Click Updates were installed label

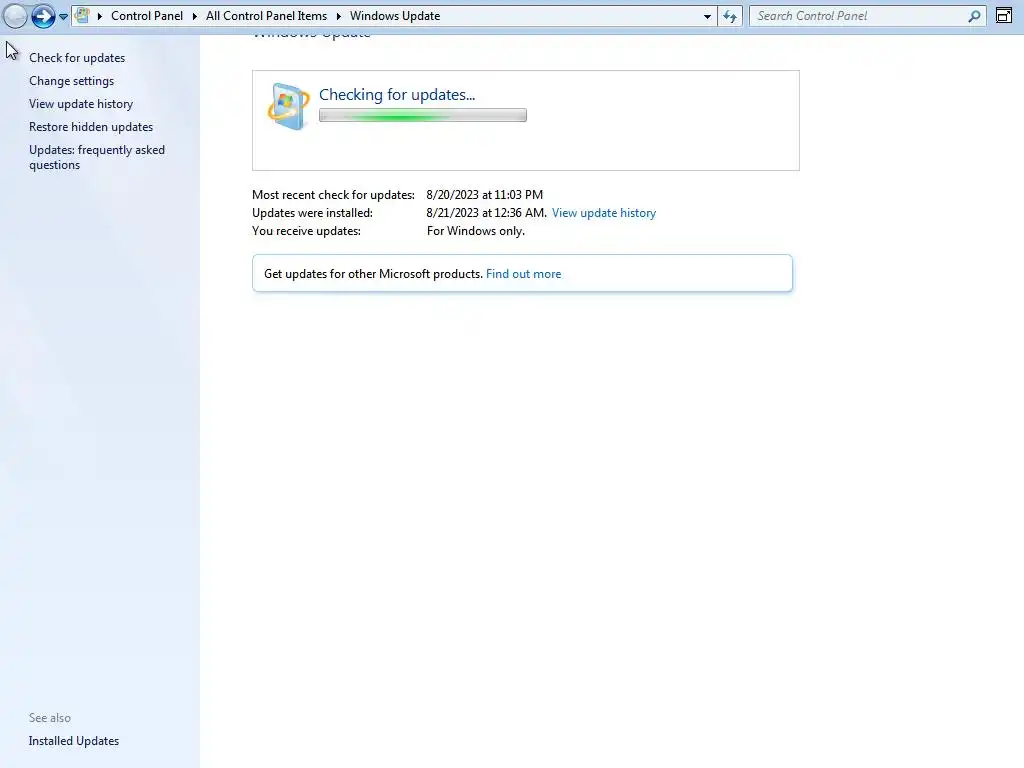click(312, 213)
